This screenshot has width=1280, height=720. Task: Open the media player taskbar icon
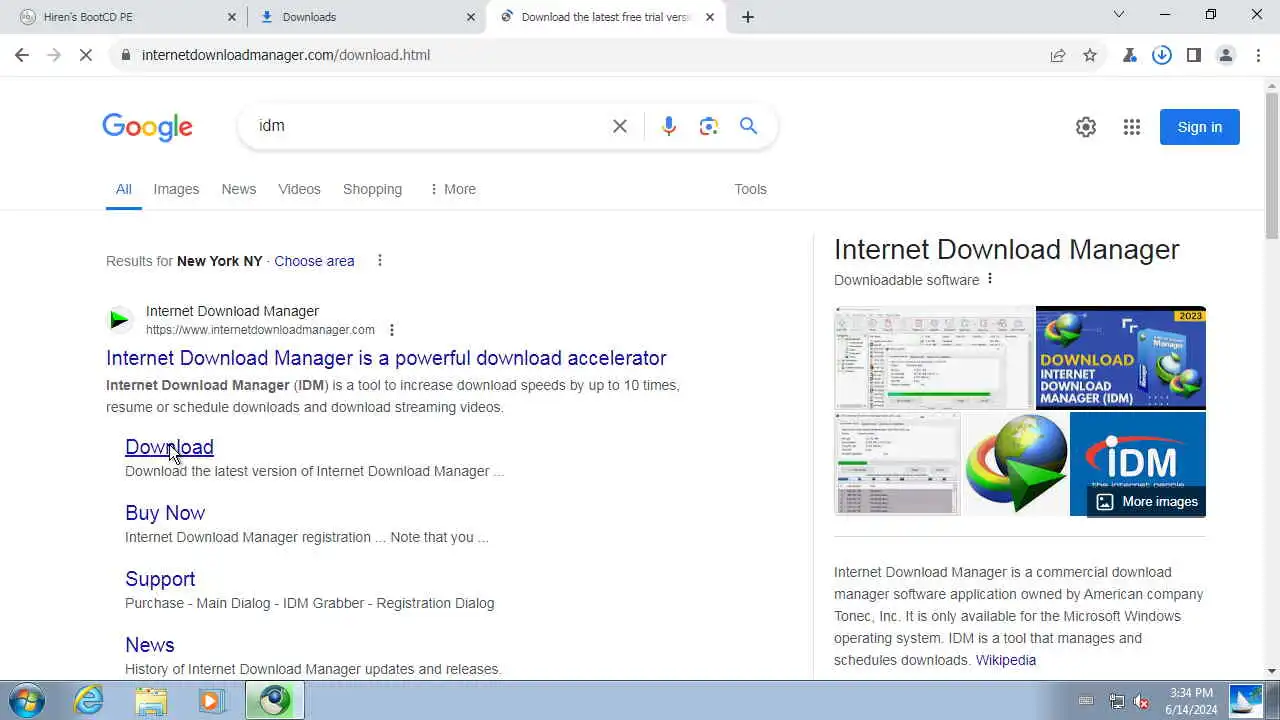coord(212,700)
